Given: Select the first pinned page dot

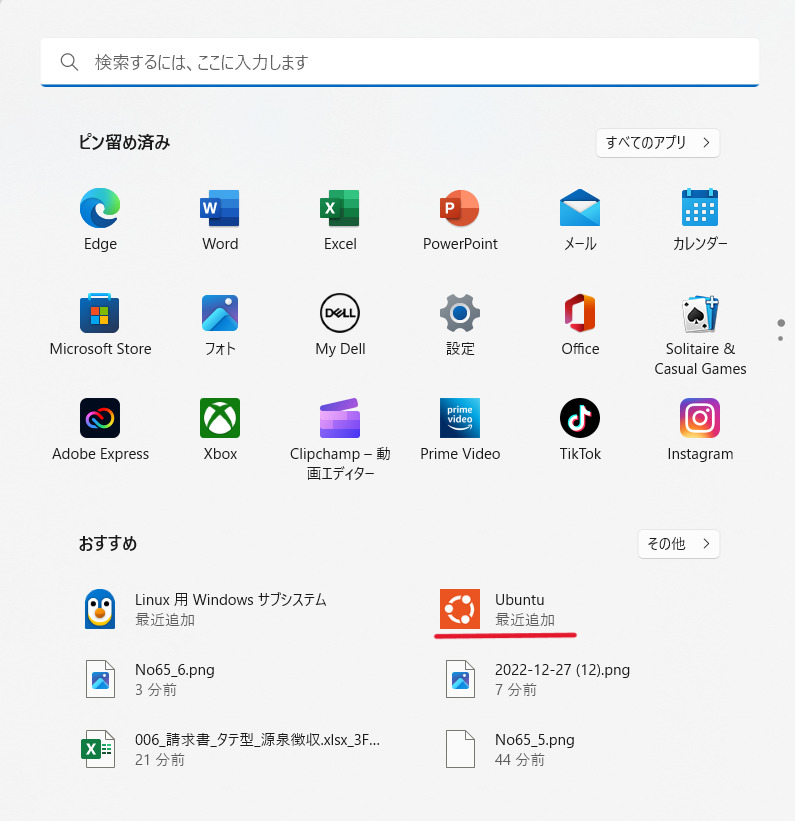Looking at the screenshot, I should tap(781, 323).
